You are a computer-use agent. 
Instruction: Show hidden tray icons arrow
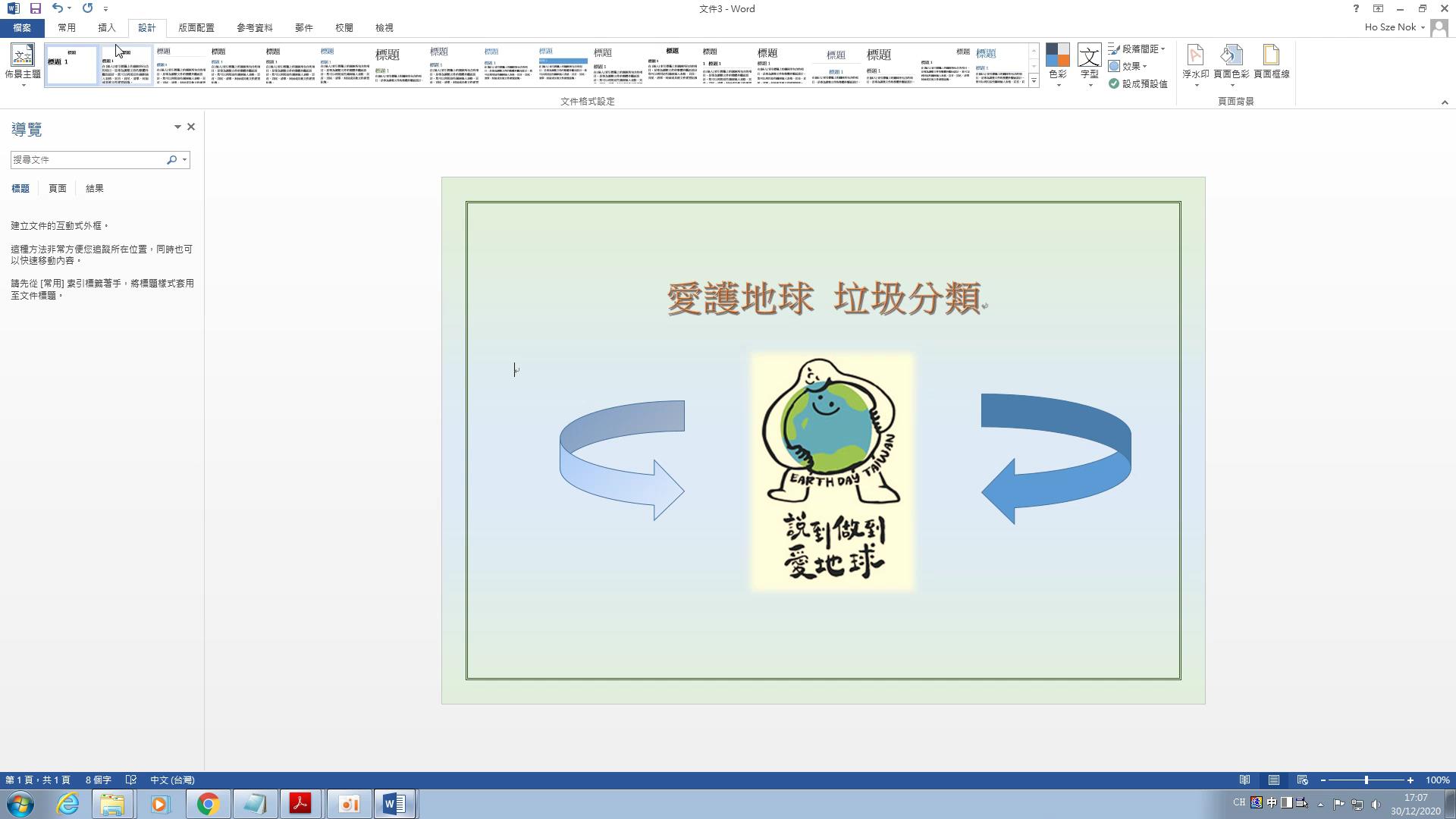[x=1320, y=804]
